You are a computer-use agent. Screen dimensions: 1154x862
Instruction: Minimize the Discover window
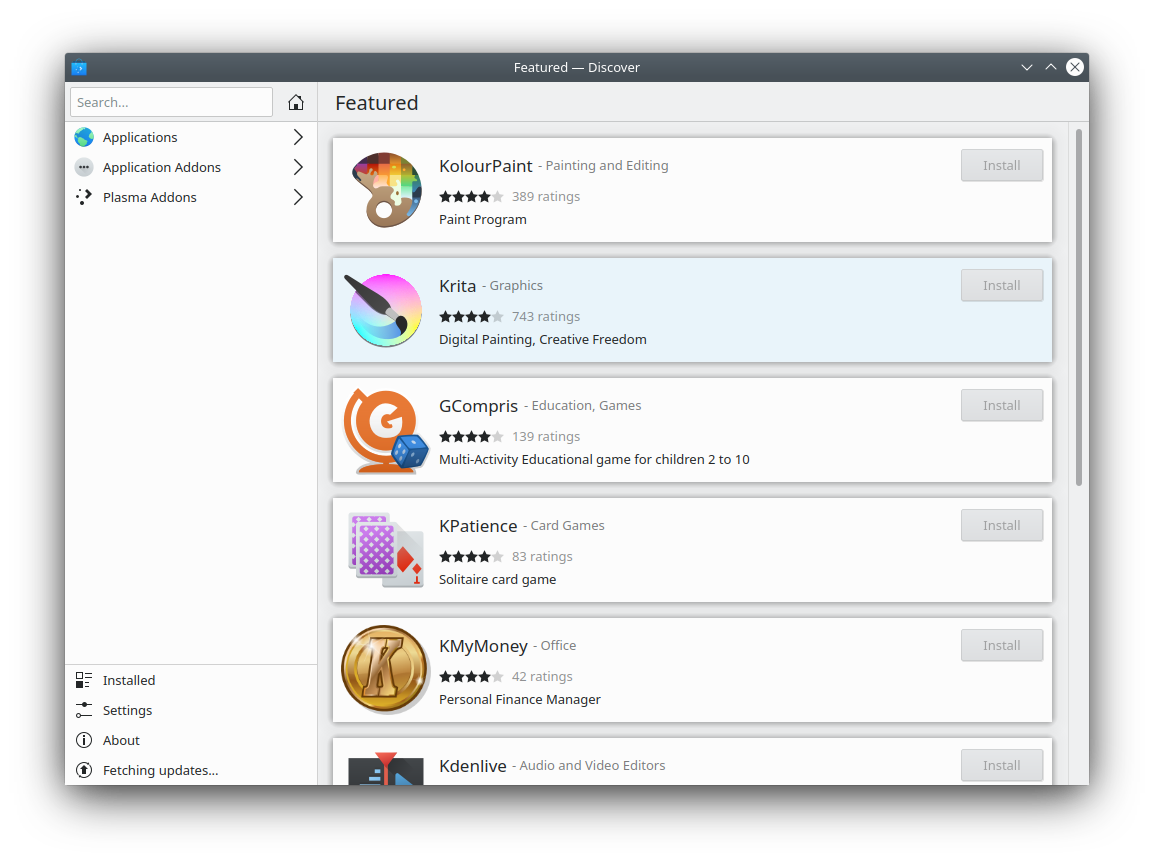(1027, 68)
